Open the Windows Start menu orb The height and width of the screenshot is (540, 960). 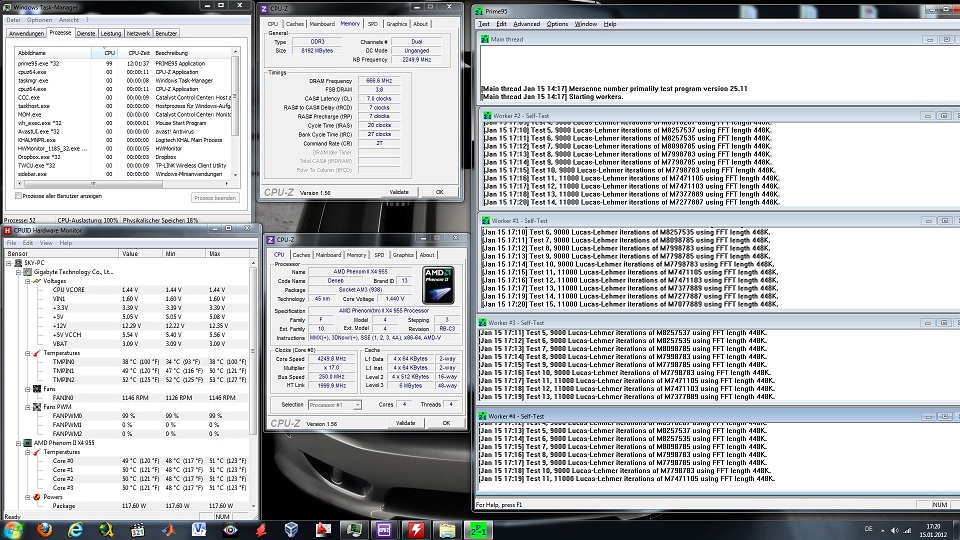point(13,530)
